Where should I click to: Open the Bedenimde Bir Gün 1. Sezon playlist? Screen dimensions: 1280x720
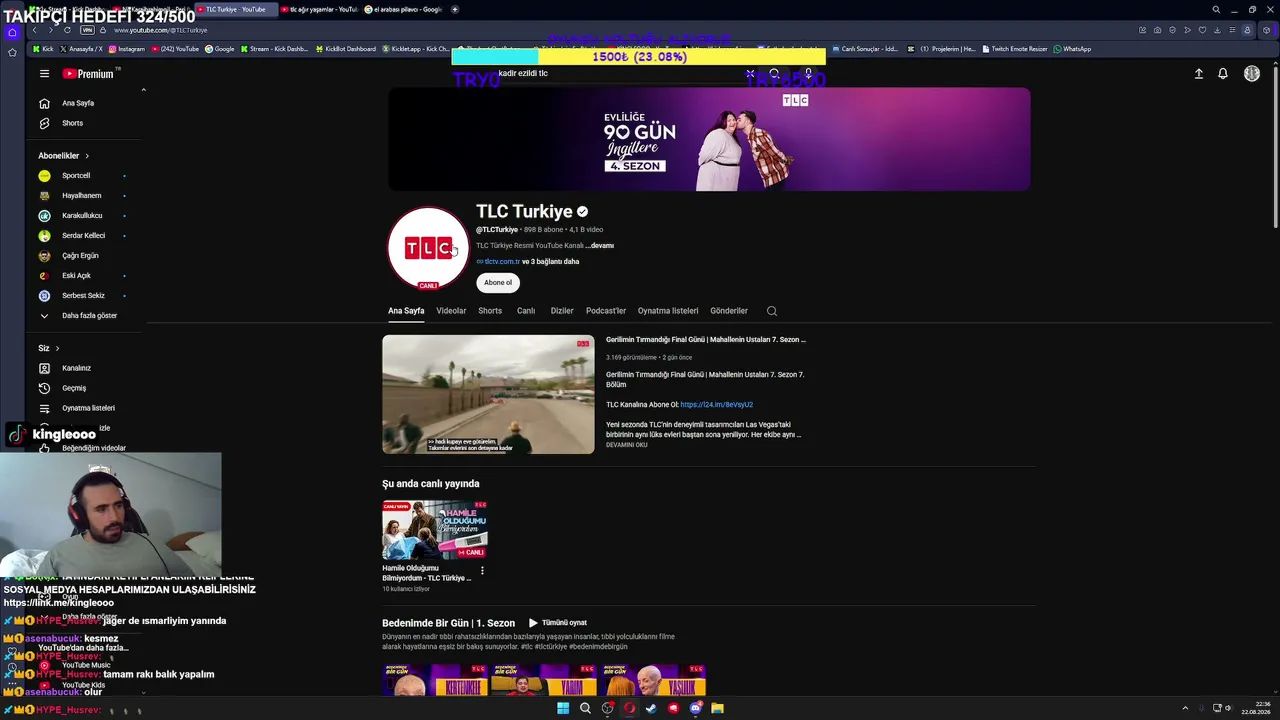(448, 623)
